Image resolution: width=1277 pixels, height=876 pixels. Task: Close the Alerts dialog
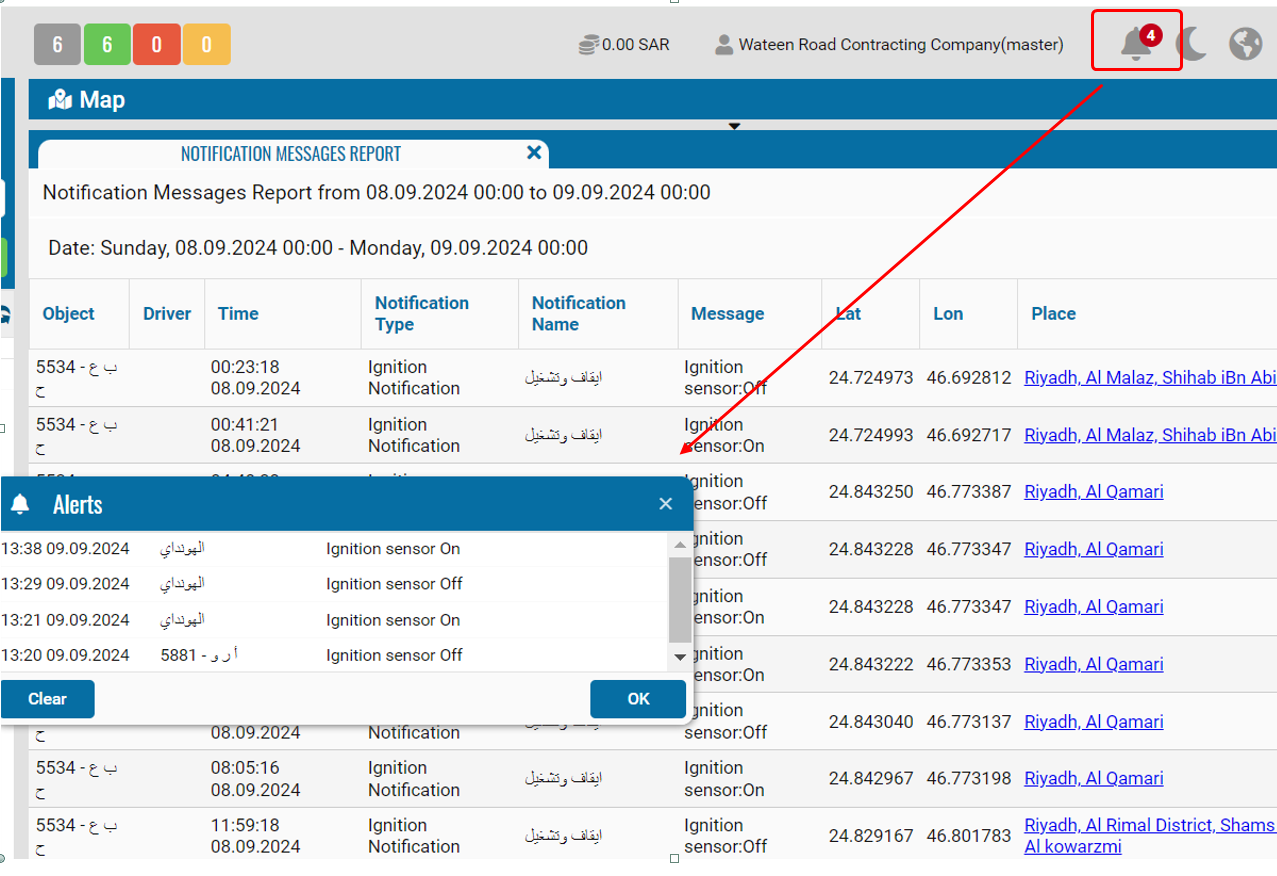click(x=666, y=504)
